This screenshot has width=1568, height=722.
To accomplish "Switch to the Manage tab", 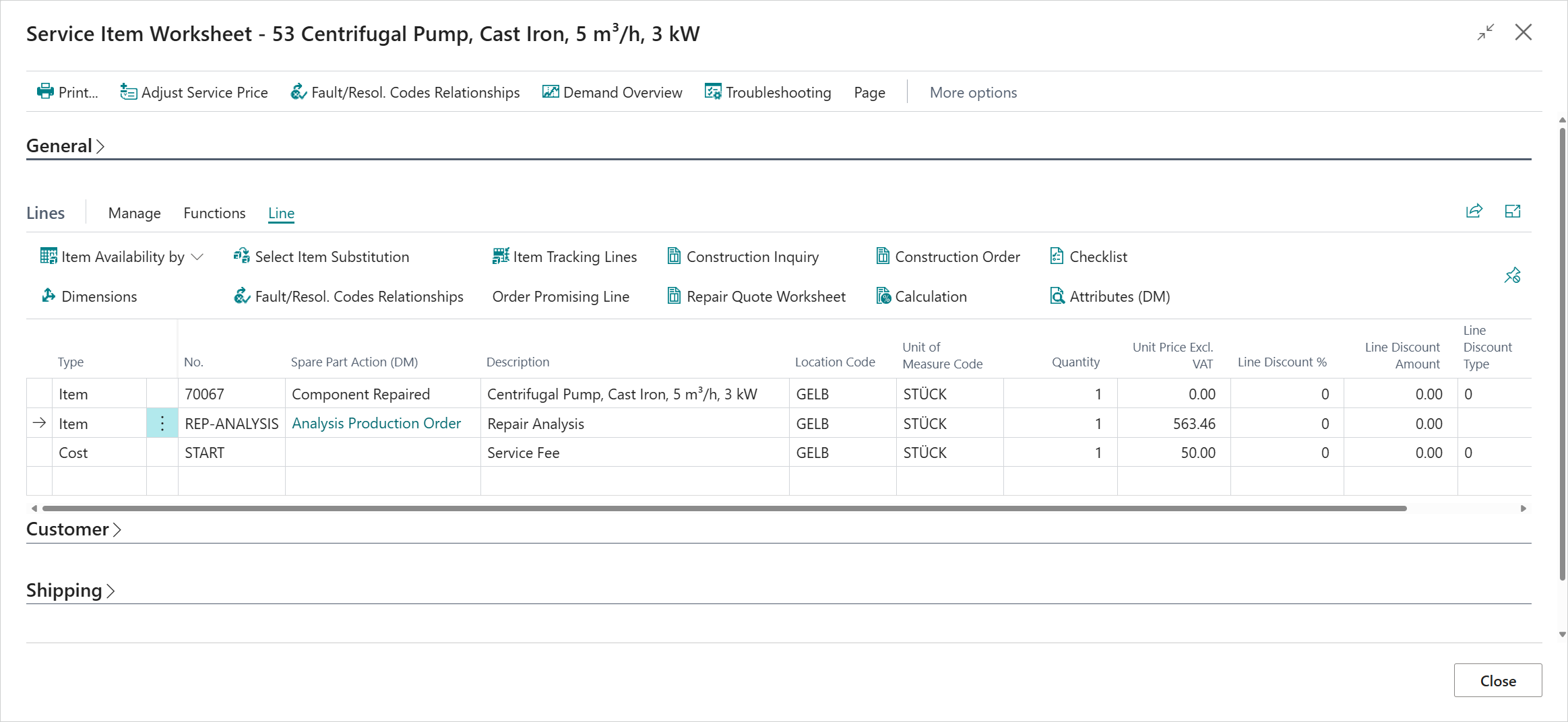I will click(x=134, y=213).
